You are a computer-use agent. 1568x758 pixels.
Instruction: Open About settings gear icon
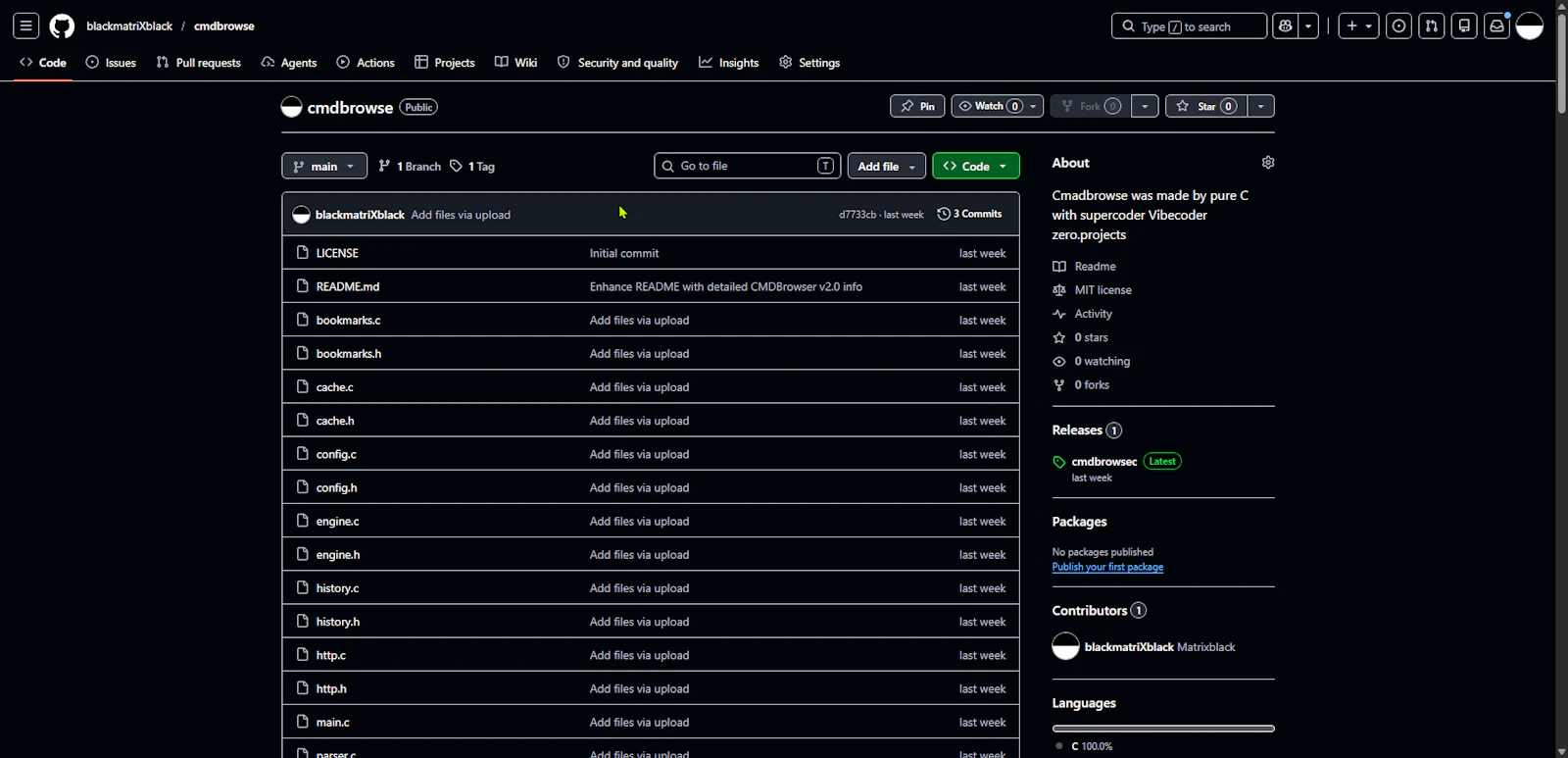click(1268, 163)
